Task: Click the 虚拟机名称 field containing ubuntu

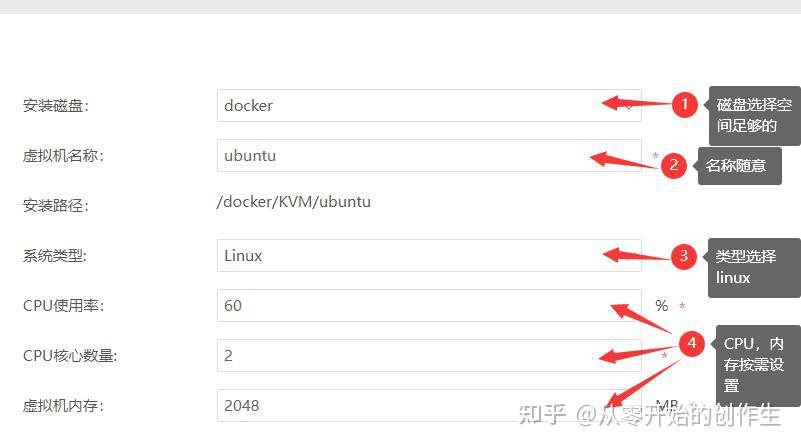Action: pyautogui.click(x=429, y=155)
